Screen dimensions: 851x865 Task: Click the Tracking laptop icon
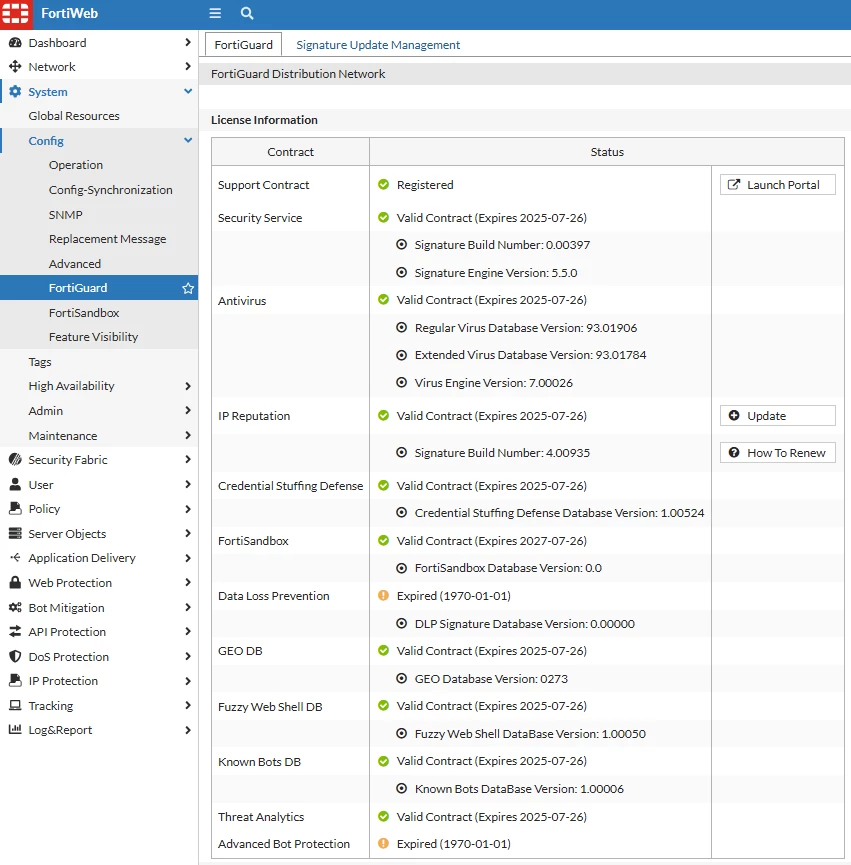tap(15, 706)
